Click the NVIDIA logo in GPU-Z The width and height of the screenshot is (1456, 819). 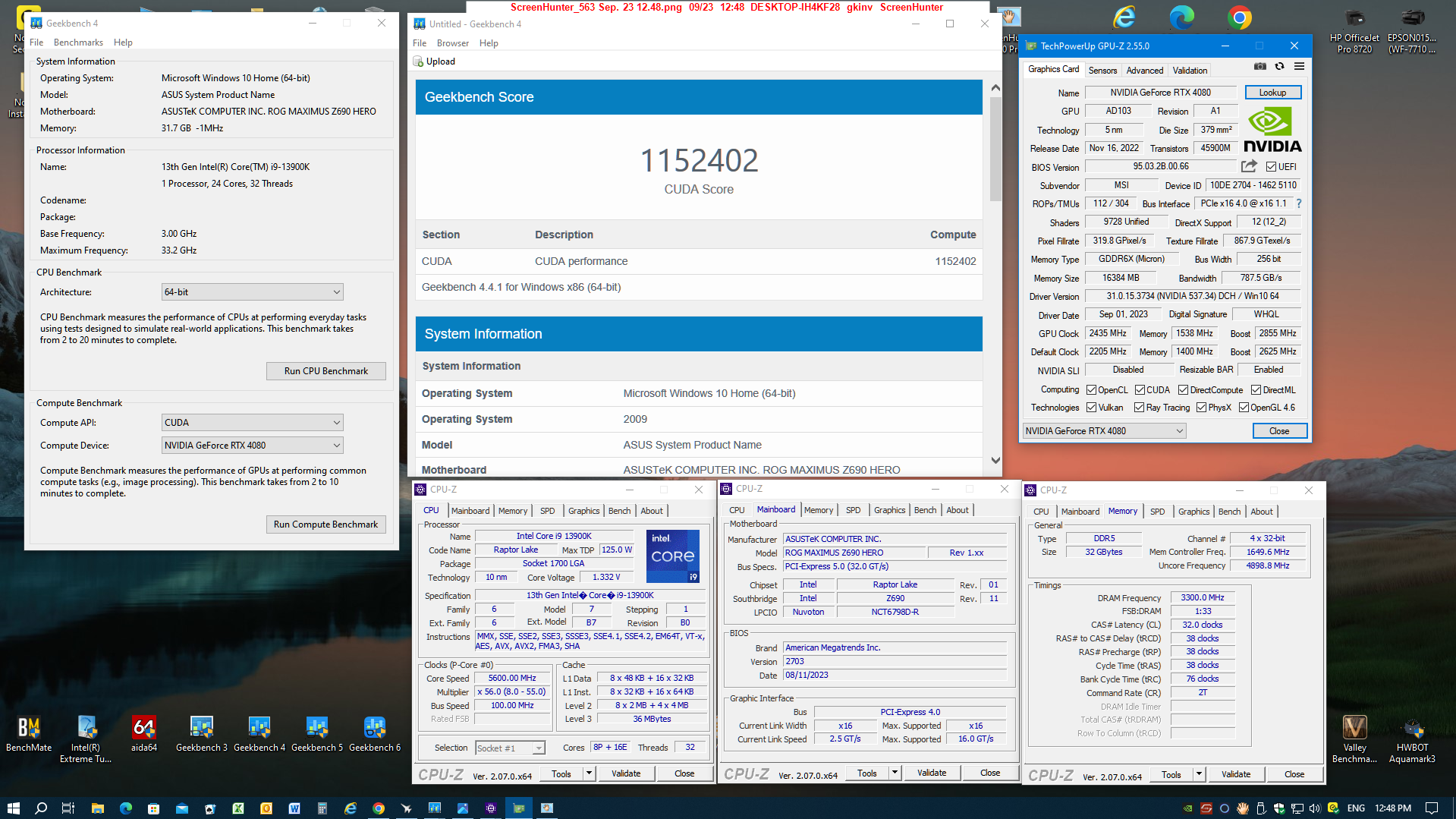point(1272,131)
